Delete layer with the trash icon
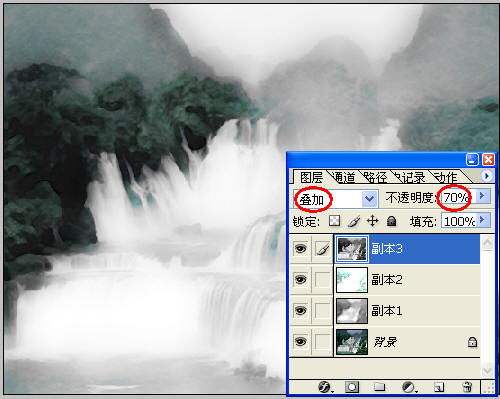Image resolution: width=500 pixels, height=399 pixels. 467,387
